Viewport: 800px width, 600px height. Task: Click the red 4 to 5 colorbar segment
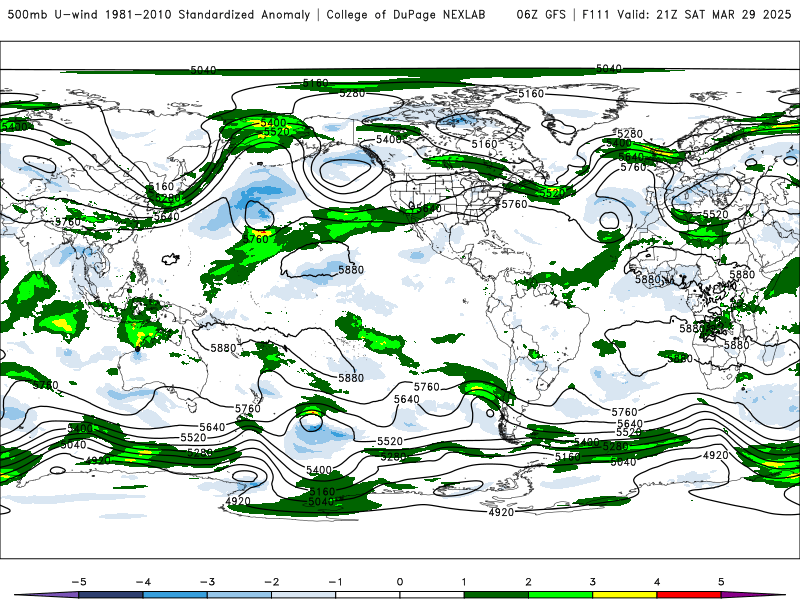[689, 595]
